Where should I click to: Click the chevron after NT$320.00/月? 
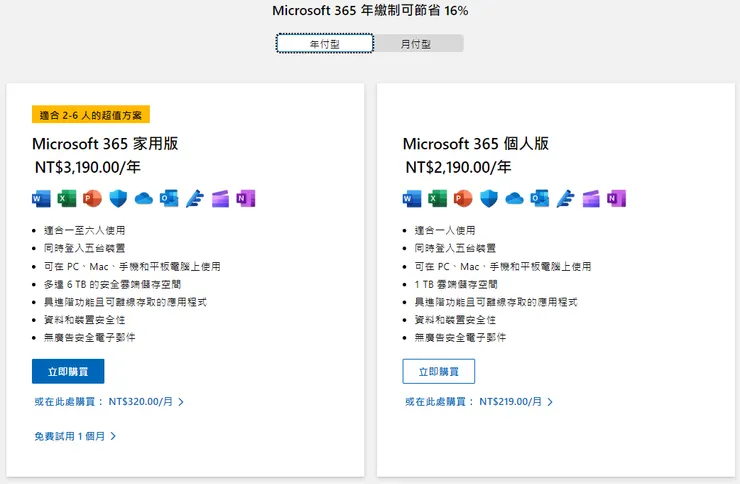[181, 402]
